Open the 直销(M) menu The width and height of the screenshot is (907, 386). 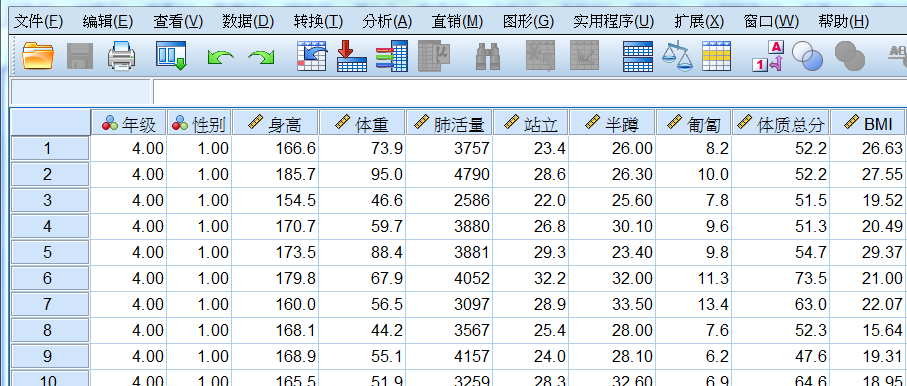[457, 22]
